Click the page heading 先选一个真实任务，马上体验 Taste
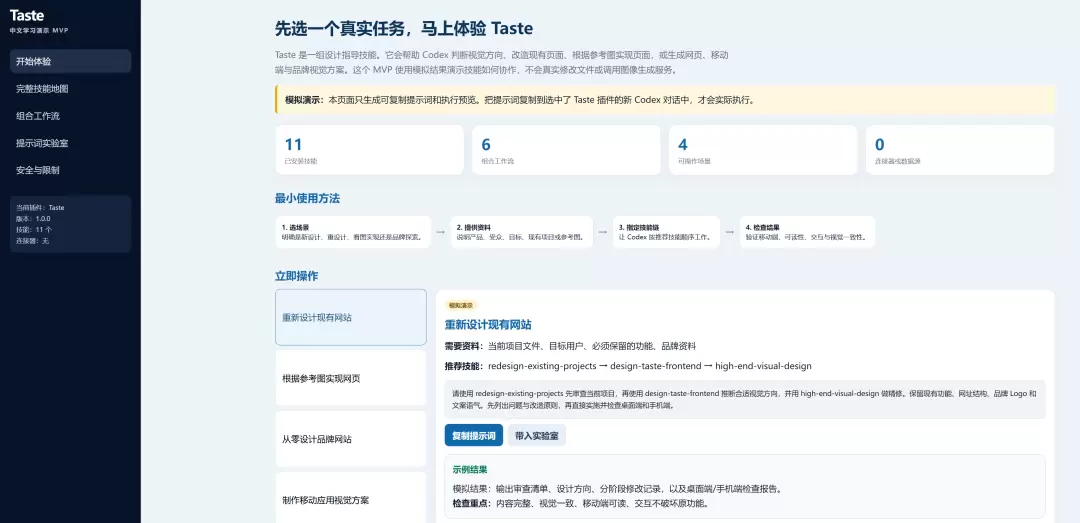The width and height of the screenshot is (1080, 523). coord(404,29)
